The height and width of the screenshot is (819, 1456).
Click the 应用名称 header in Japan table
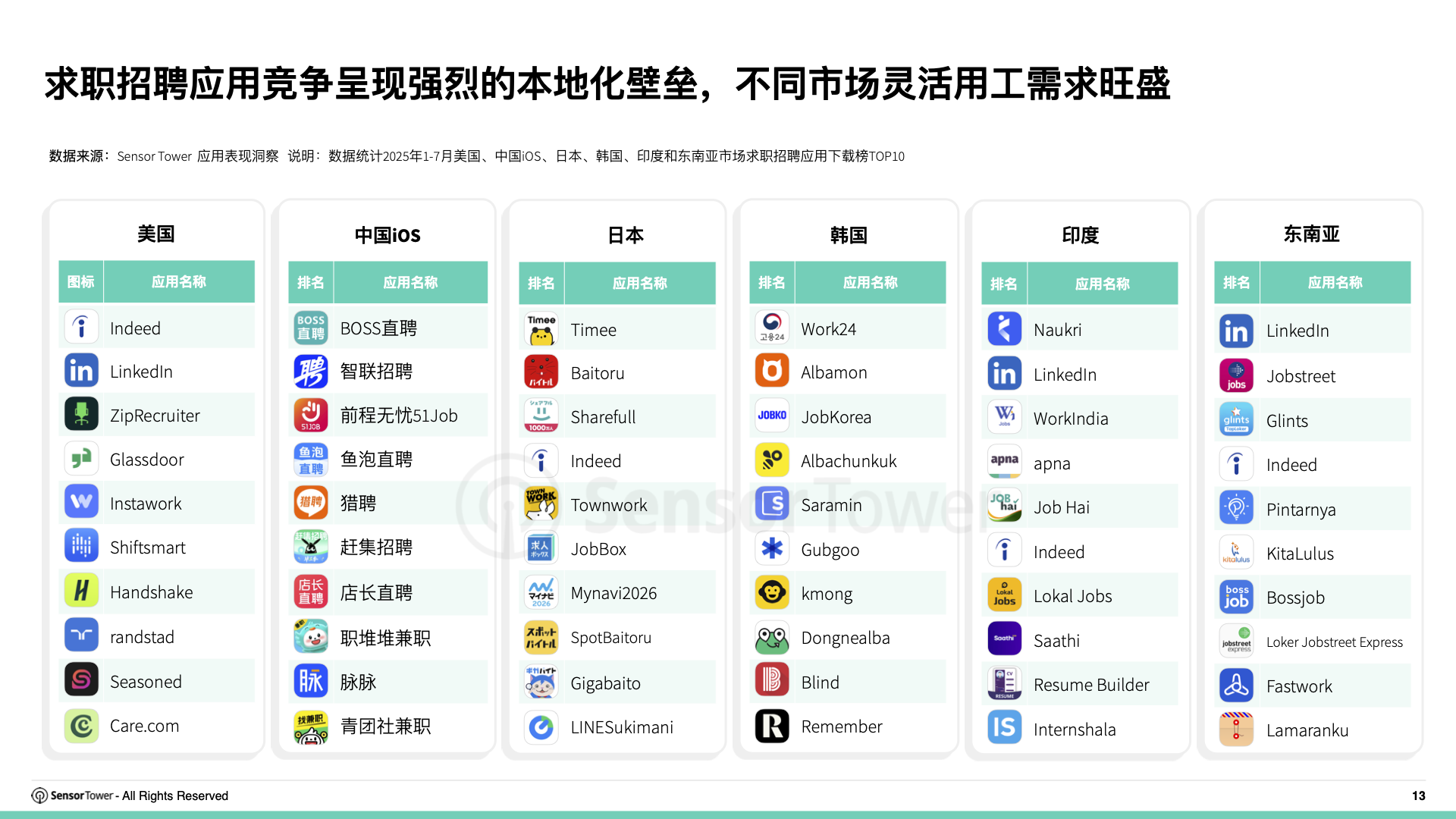pyautogui.click(x=639, y=283)
